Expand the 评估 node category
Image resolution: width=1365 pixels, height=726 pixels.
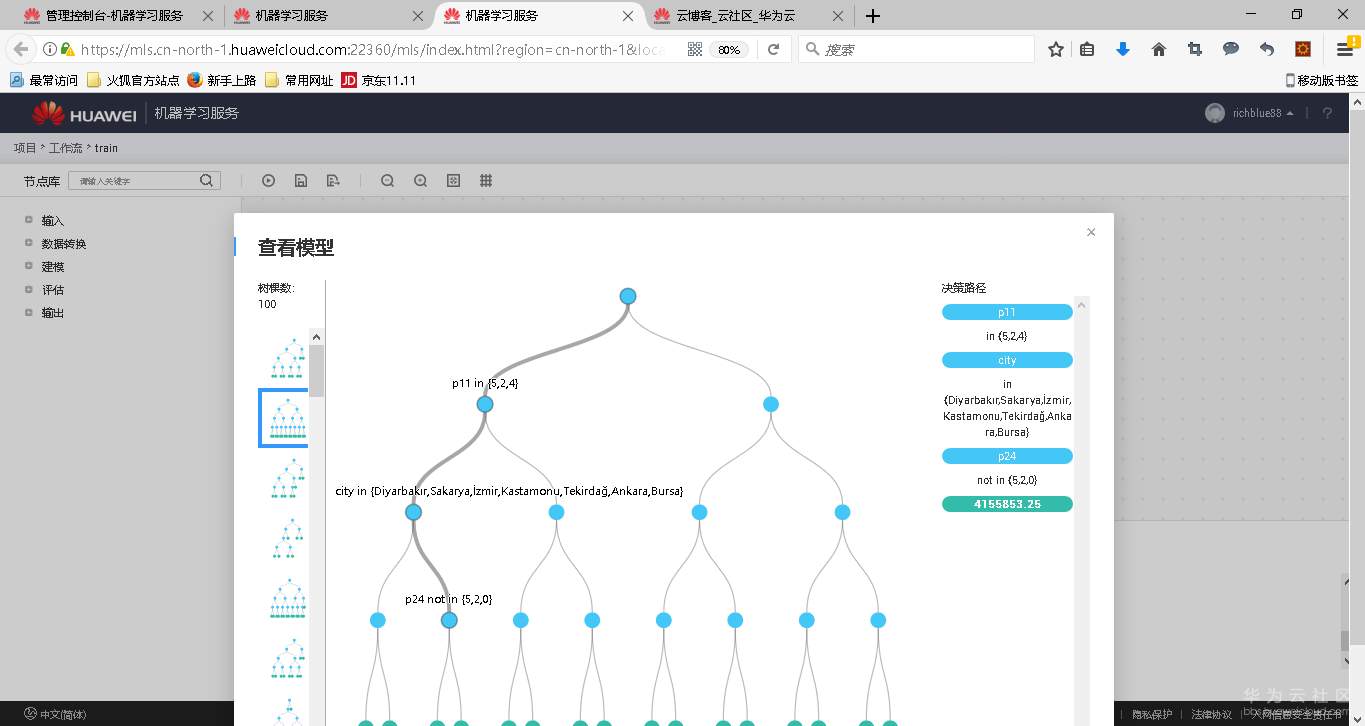pos(29,289)
